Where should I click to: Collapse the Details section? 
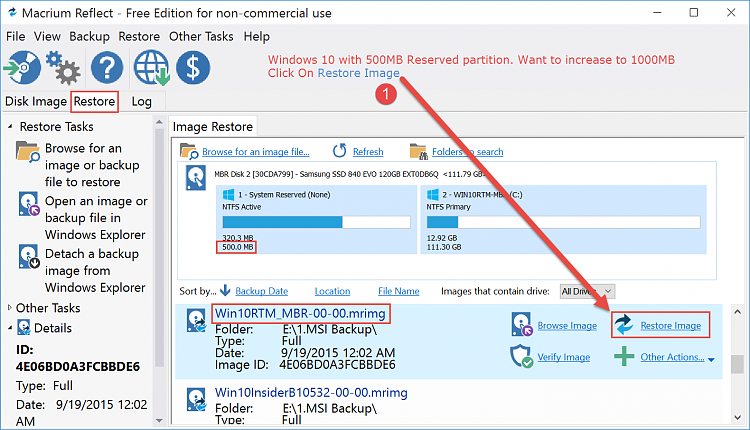[10, 328]
